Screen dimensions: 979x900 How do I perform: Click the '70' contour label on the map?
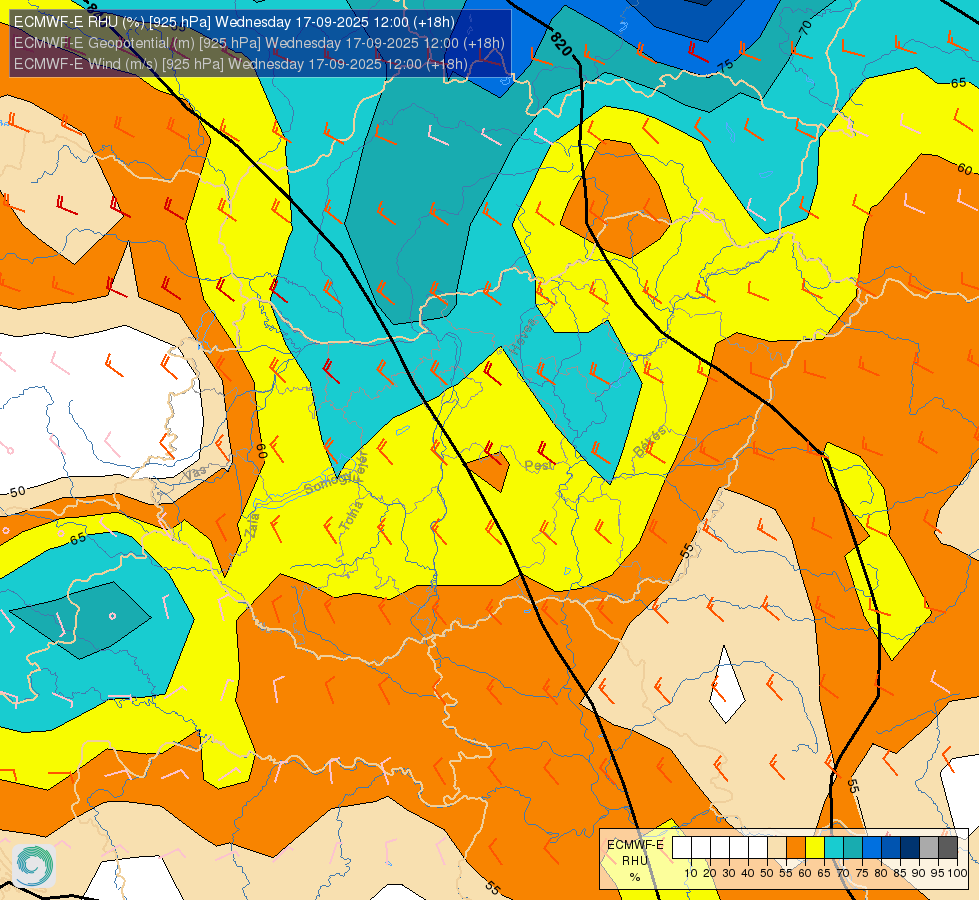(805, 27)
